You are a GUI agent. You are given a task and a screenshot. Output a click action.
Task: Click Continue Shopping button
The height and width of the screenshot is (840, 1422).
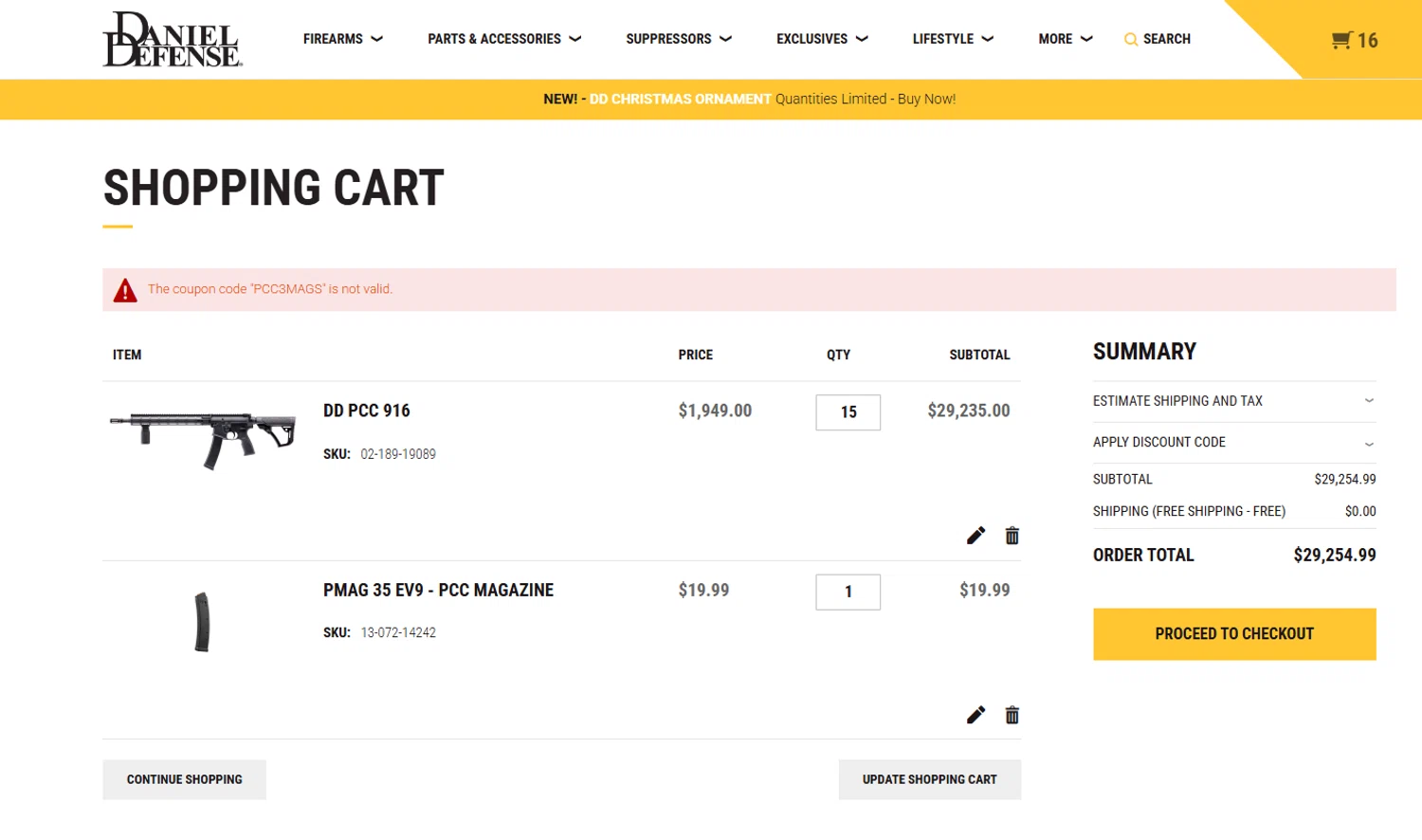point(184,779)
